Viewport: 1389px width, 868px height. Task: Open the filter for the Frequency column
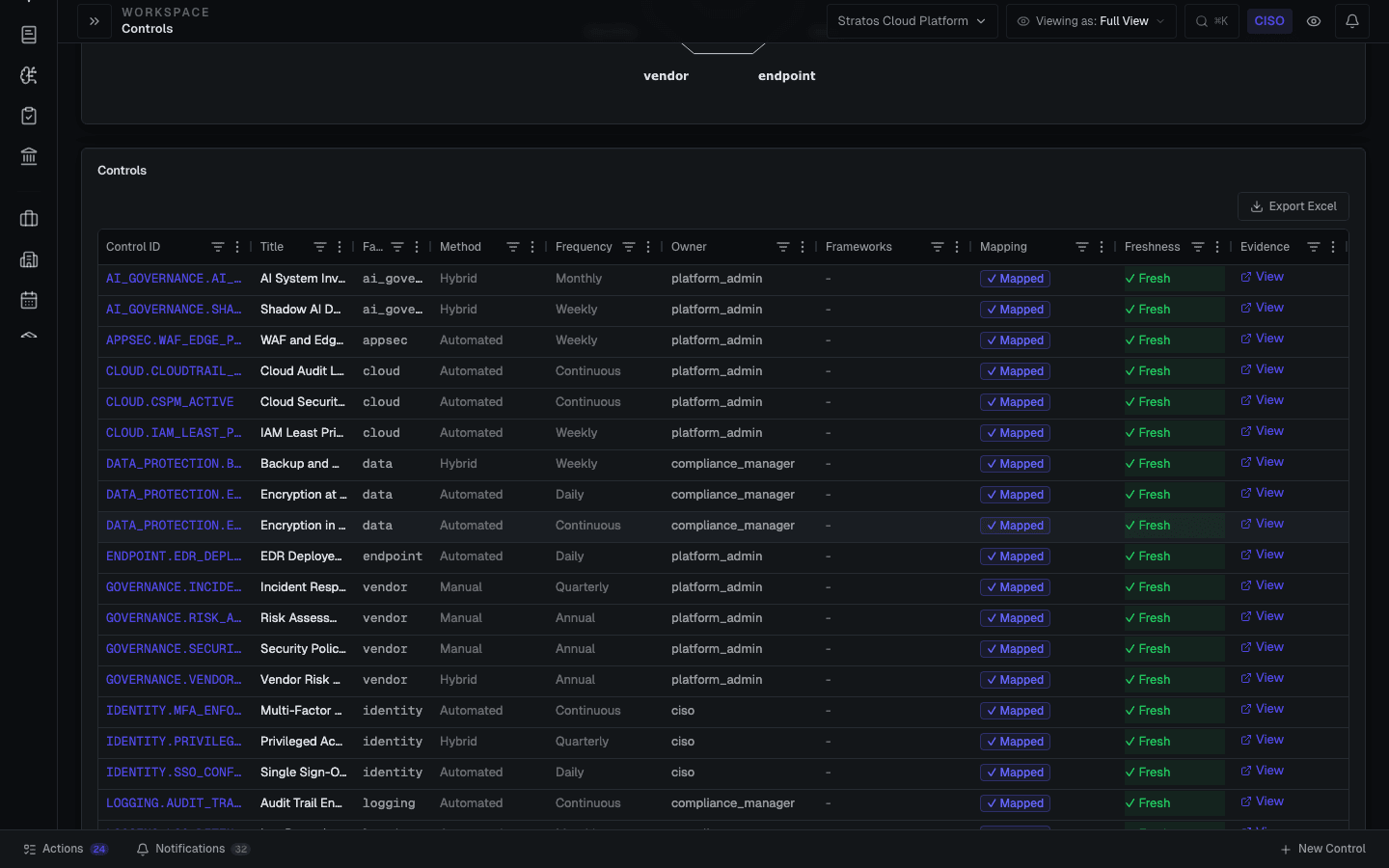coord(629,247)
